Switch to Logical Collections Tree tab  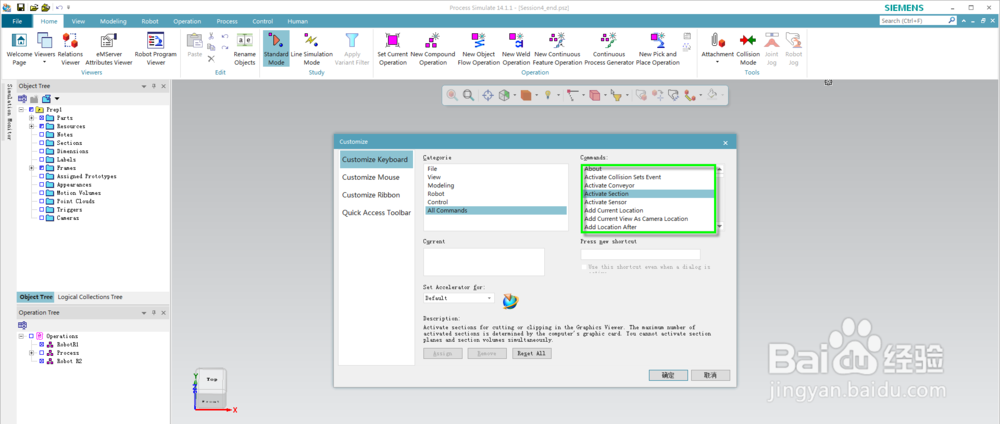click(x=90, y=297)
